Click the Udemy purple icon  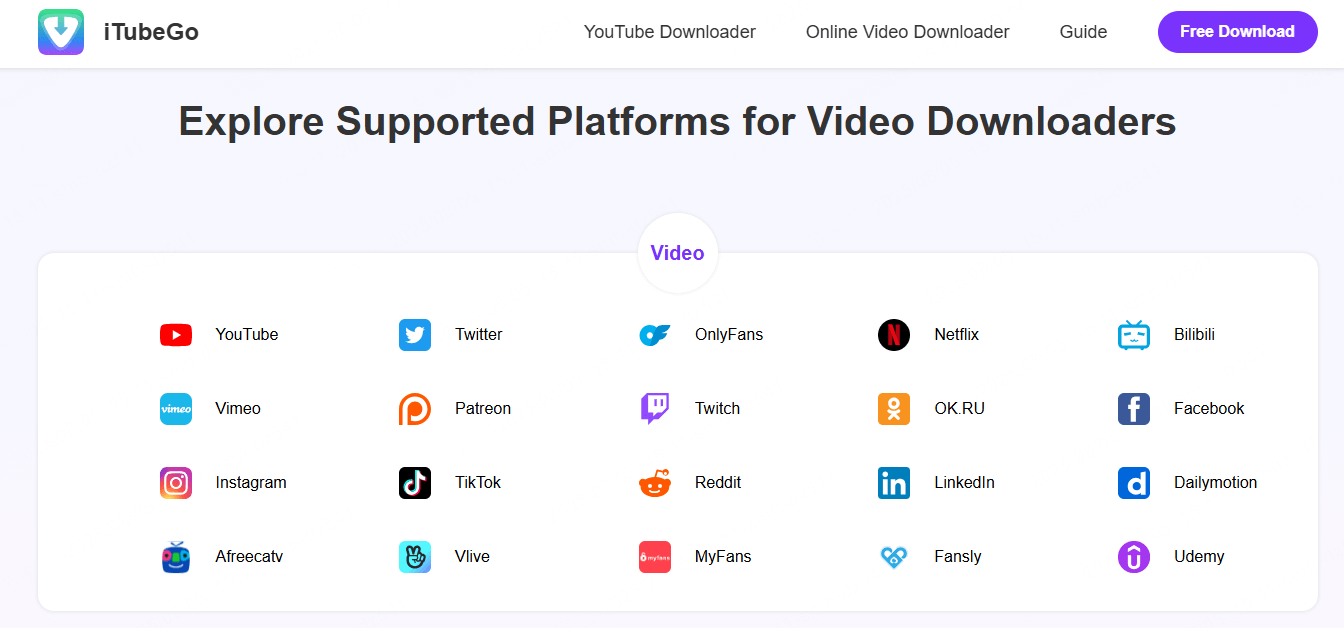point(1134,557)
